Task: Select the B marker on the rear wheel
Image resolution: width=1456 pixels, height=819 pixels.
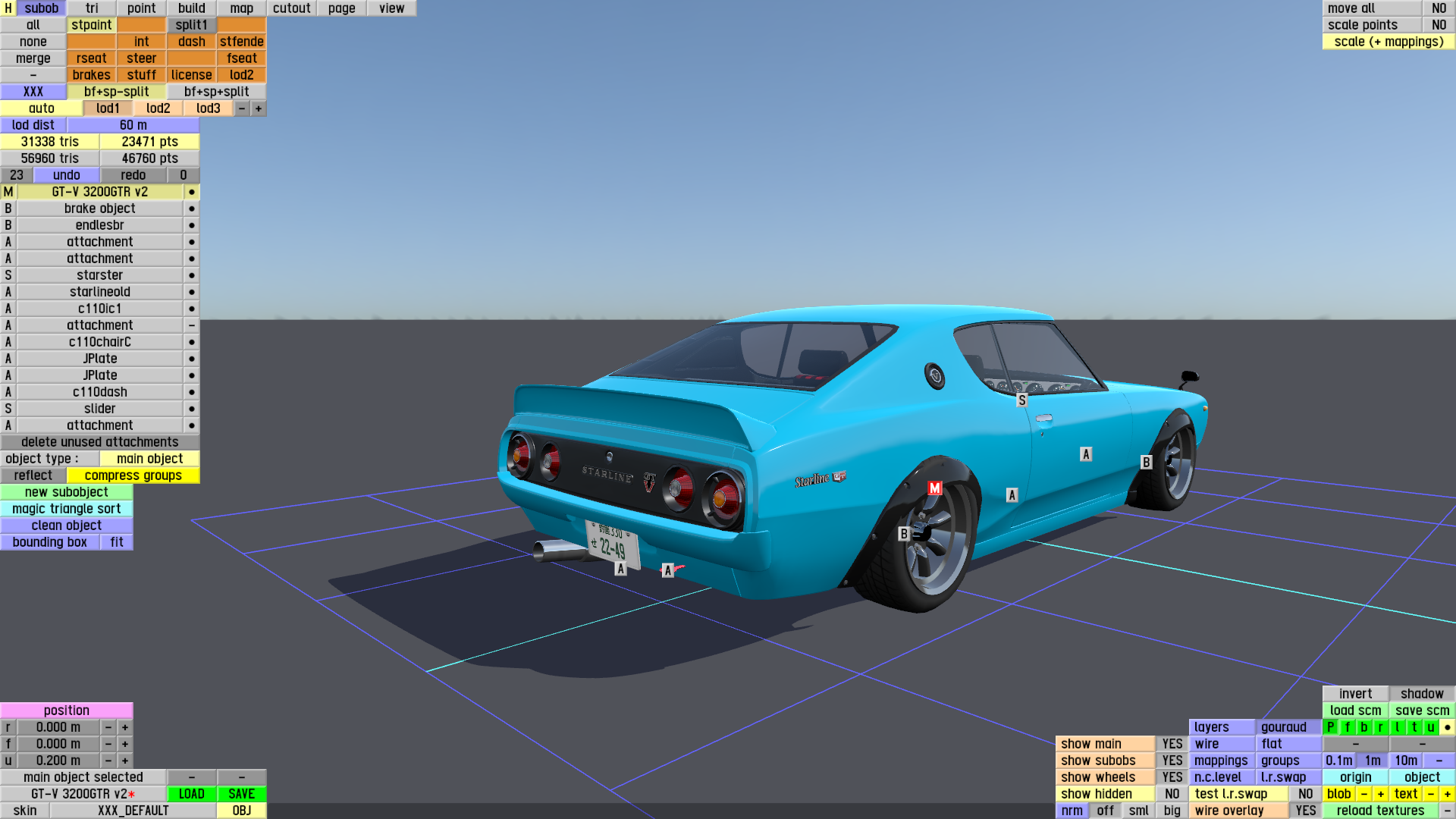Action: tap(903, 534)
